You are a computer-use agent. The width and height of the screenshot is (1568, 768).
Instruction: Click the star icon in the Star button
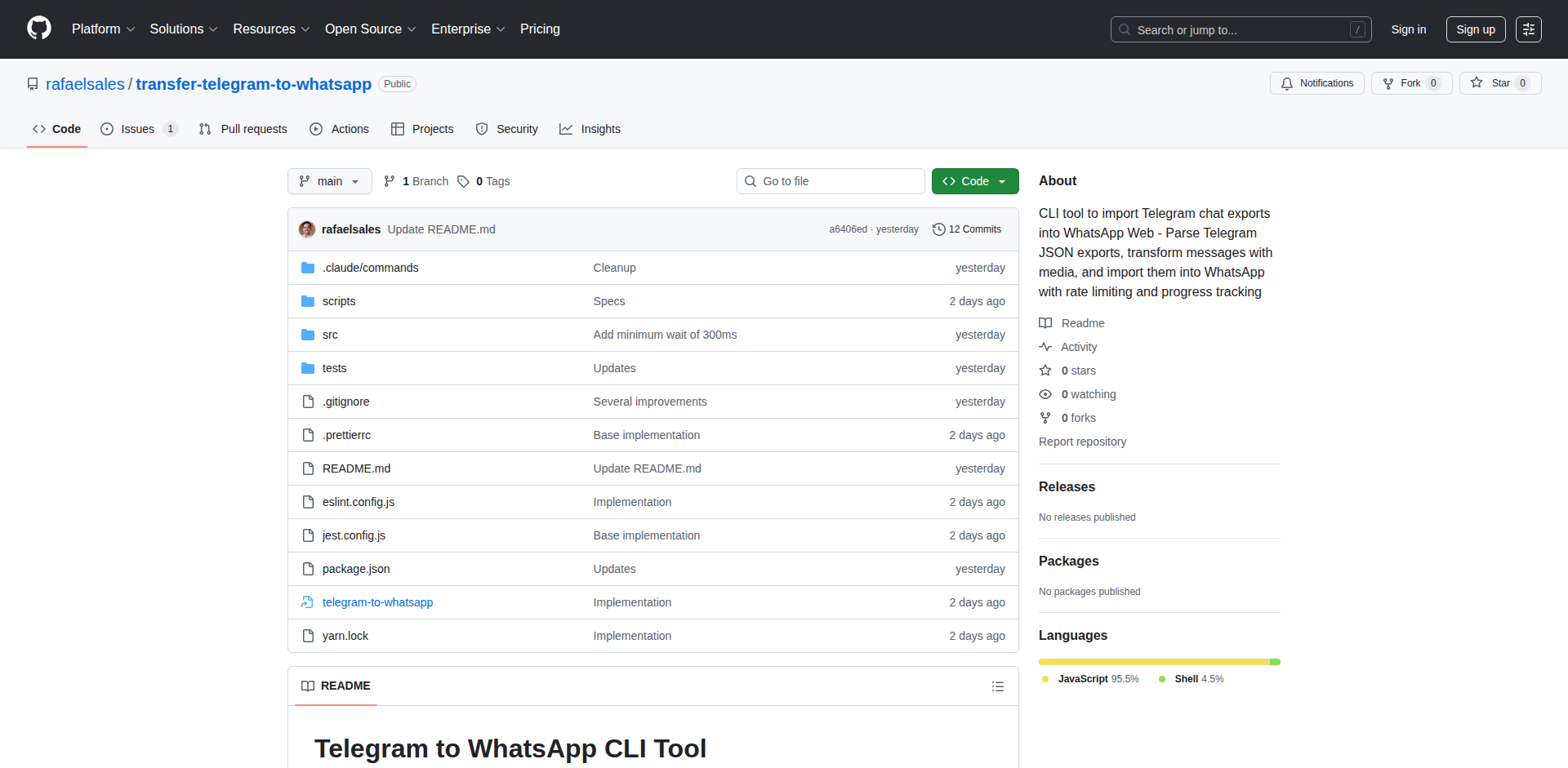tap(1477, 82)
